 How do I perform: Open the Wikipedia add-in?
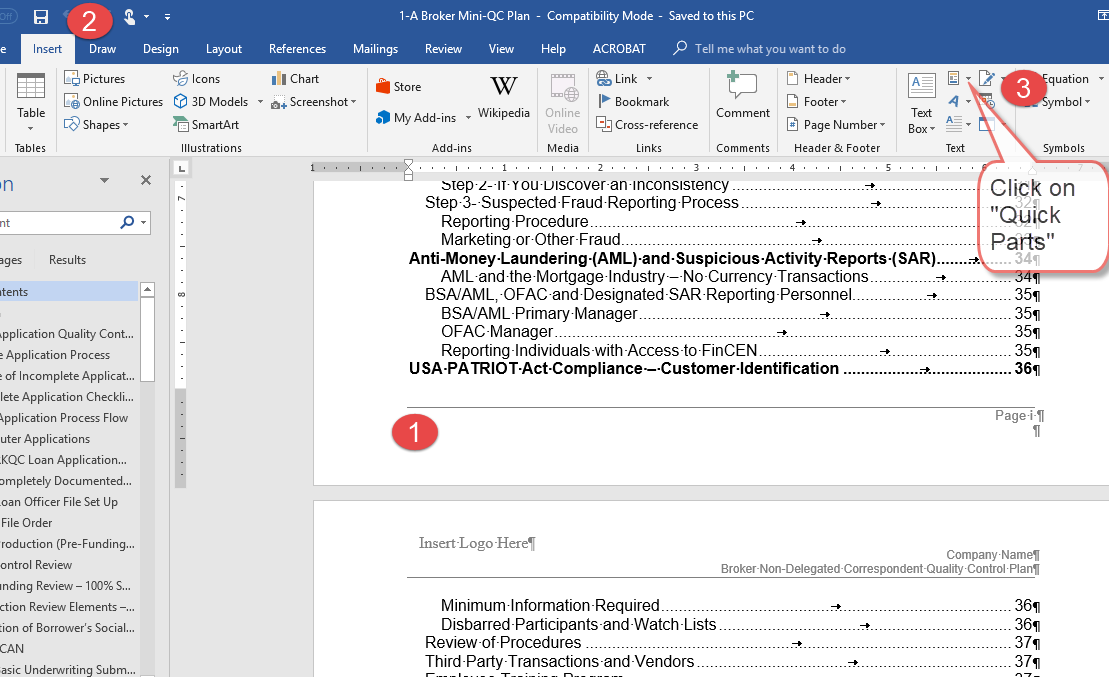tap(503, 97)
